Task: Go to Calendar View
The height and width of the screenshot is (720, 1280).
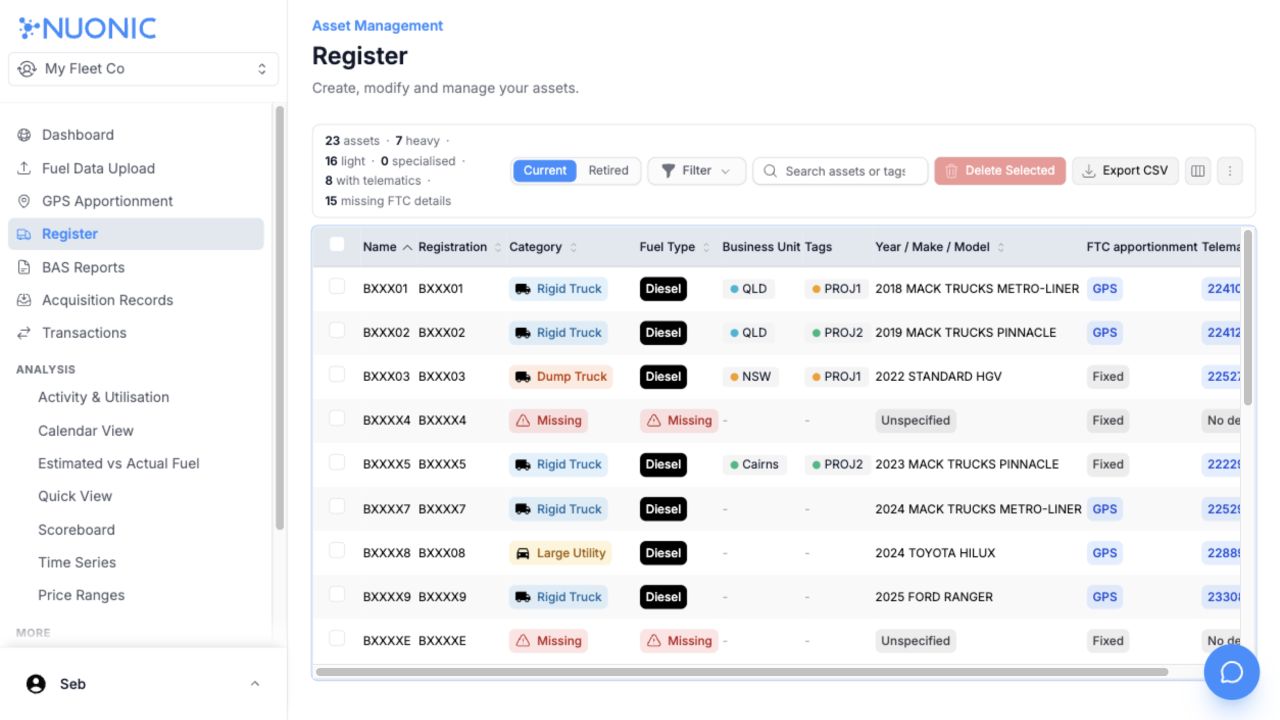Action: [86, 431]
